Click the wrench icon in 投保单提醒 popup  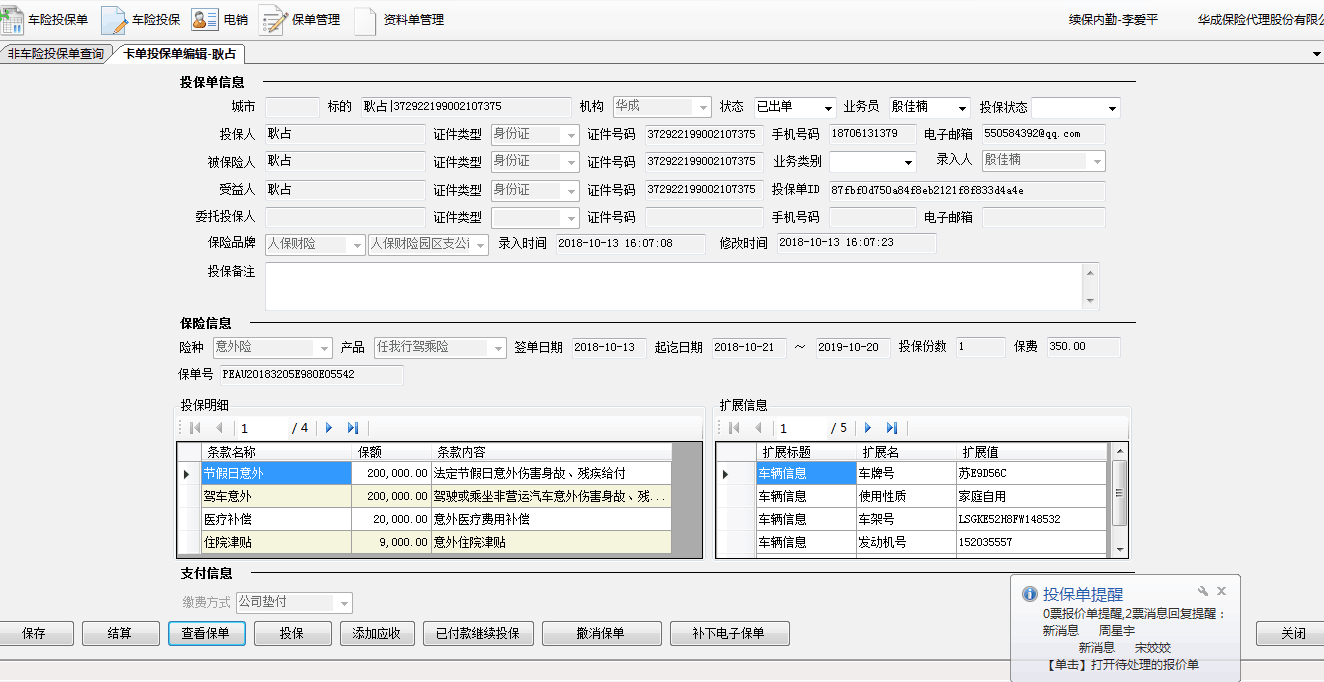click(1203, 592)
